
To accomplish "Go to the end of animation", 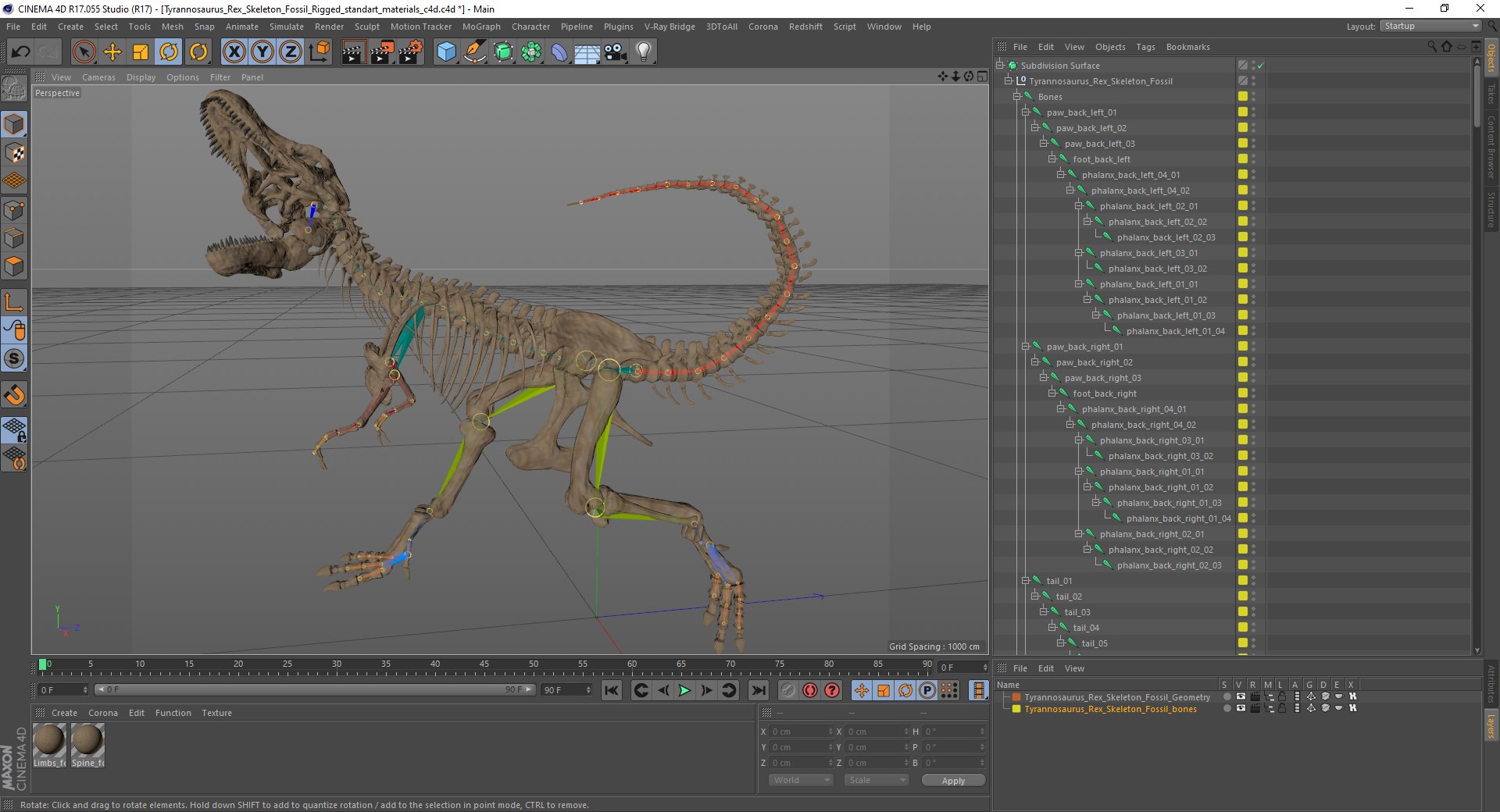I will point(758,690).
